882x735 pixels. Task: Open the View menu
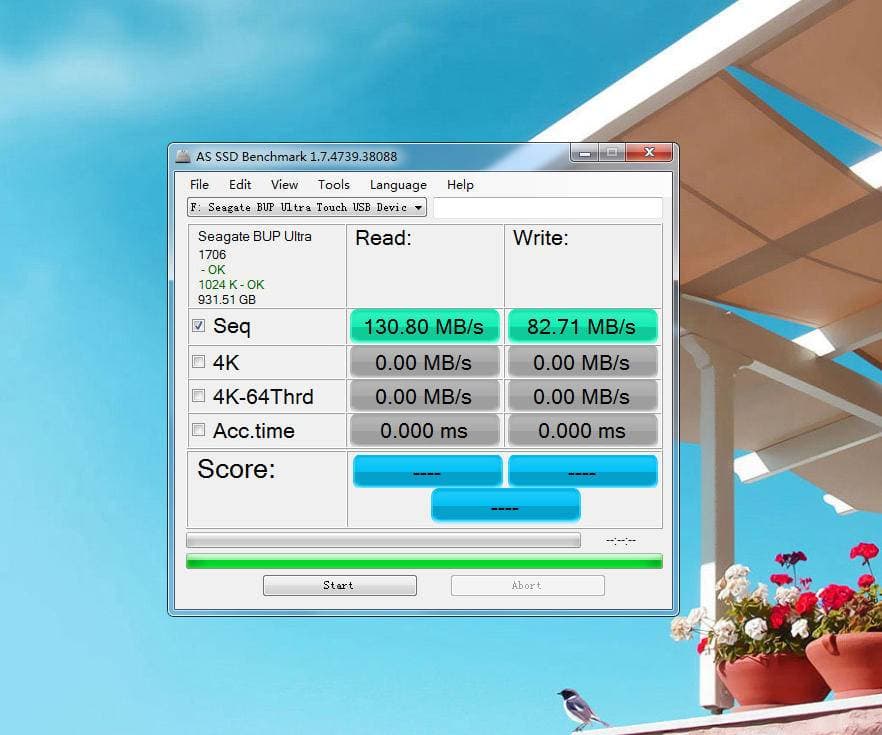click(x=285, y=185)
